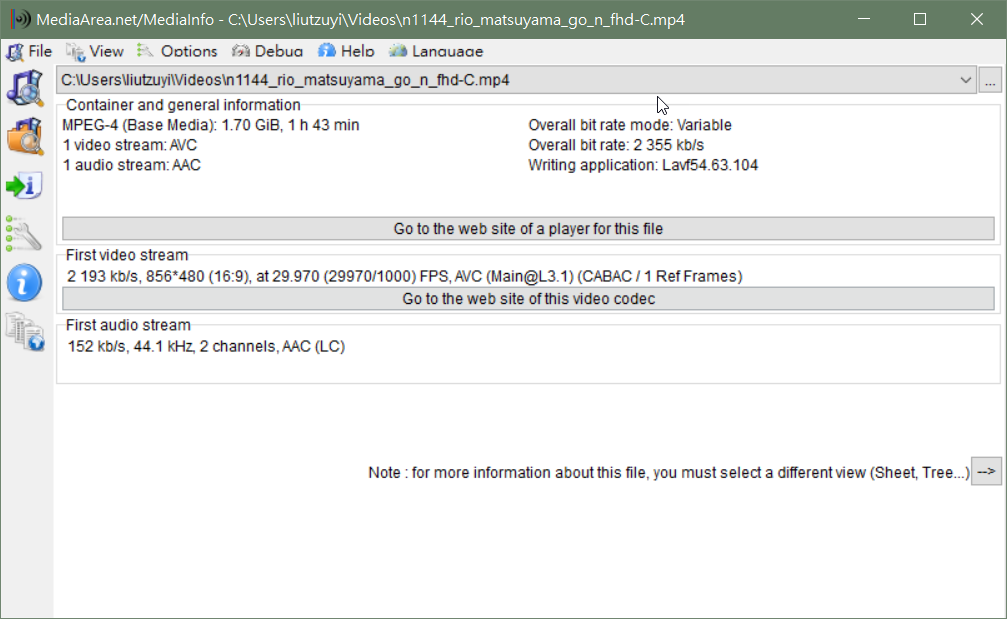Click '1 audio stream: AAC' text

[x=132, y=165]
